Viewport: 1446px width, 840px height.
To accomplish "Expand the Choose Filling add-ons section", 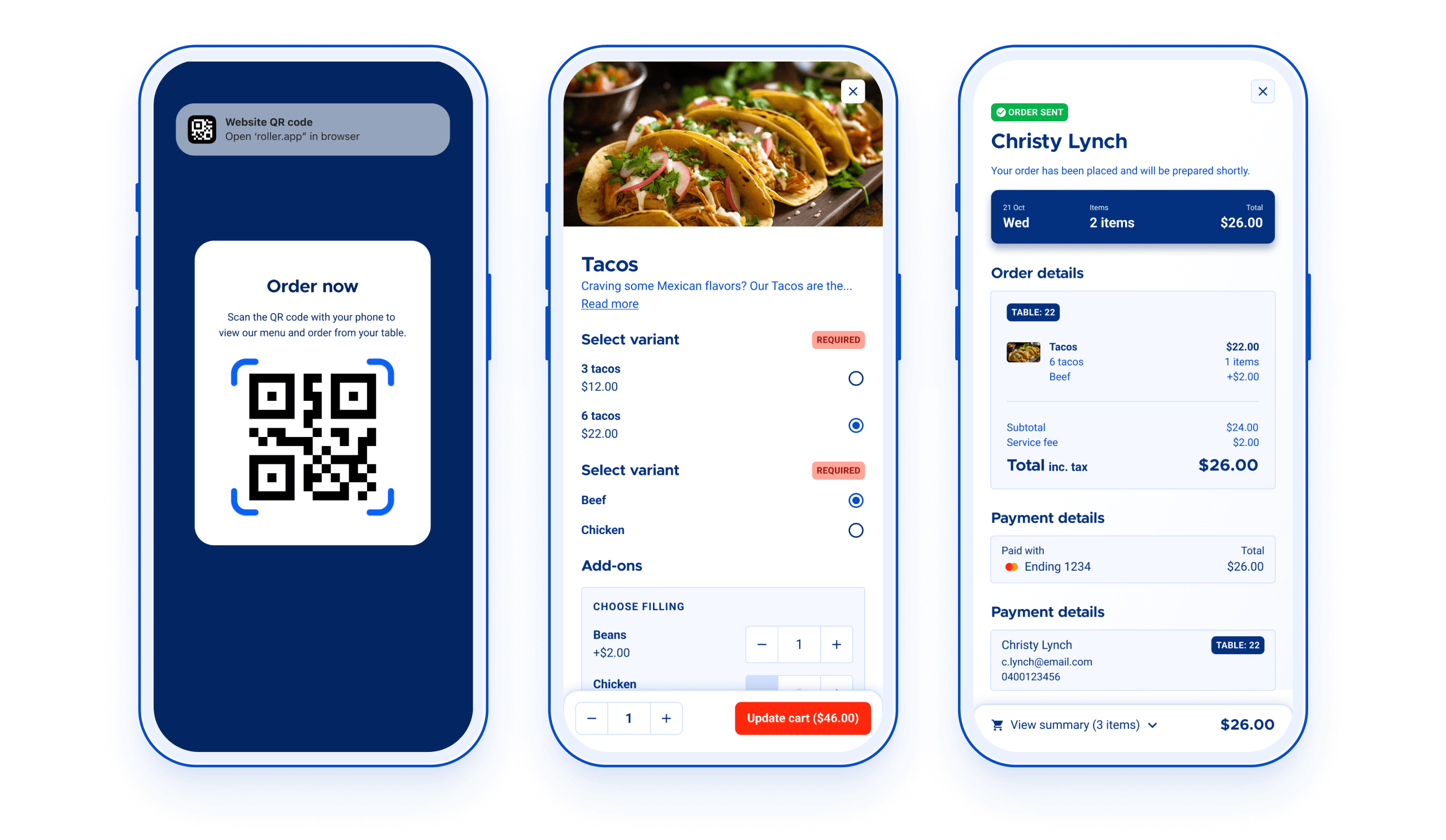I will click(639, 606).
